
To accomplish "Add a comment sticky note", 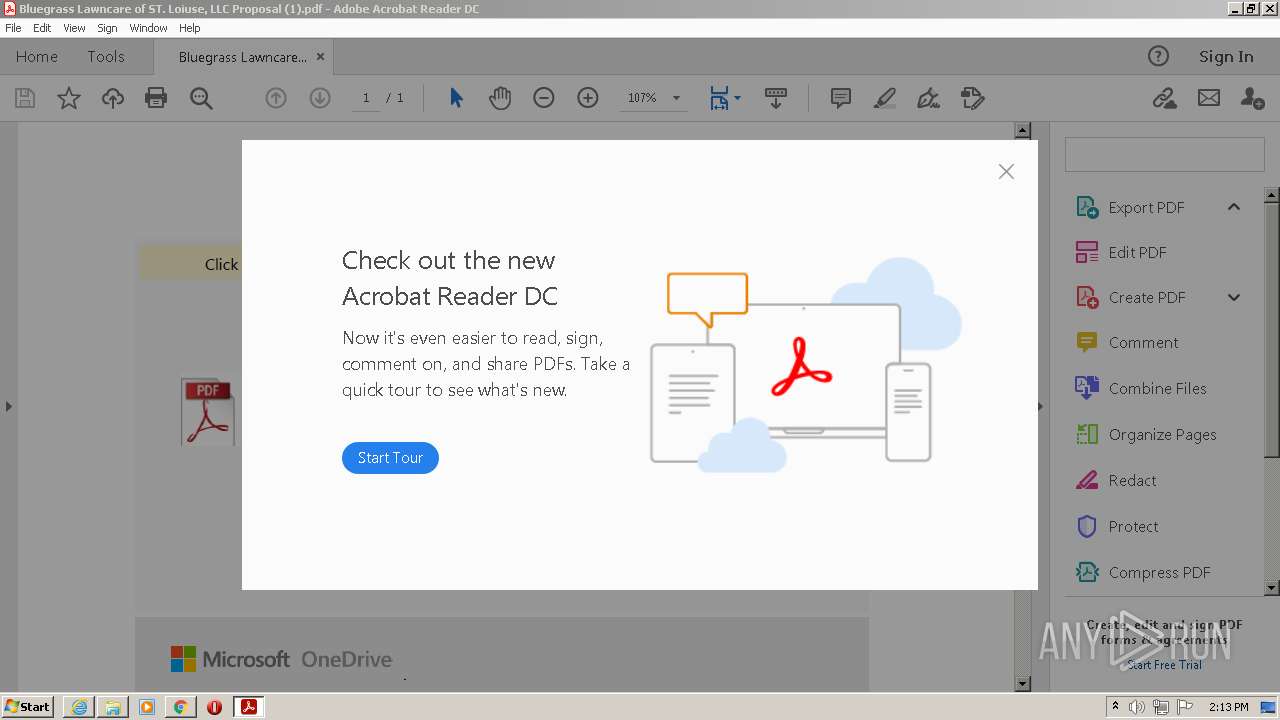I will tap(841, 98).
